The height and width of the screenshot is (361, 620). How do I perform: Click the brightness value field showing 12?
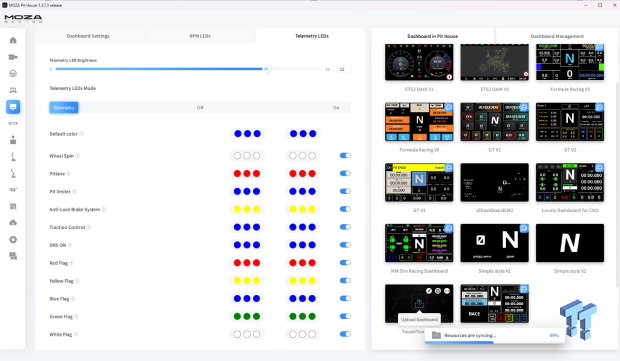click(x=342, y=69)
